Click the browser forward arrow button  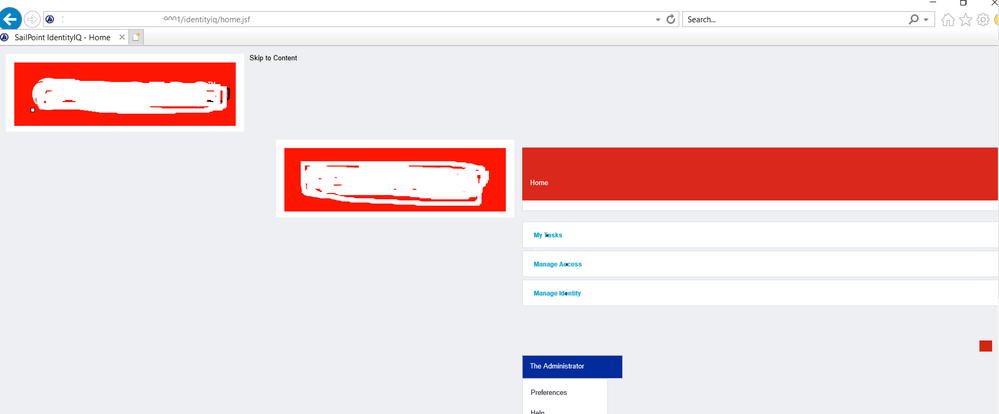coord(32,19)
